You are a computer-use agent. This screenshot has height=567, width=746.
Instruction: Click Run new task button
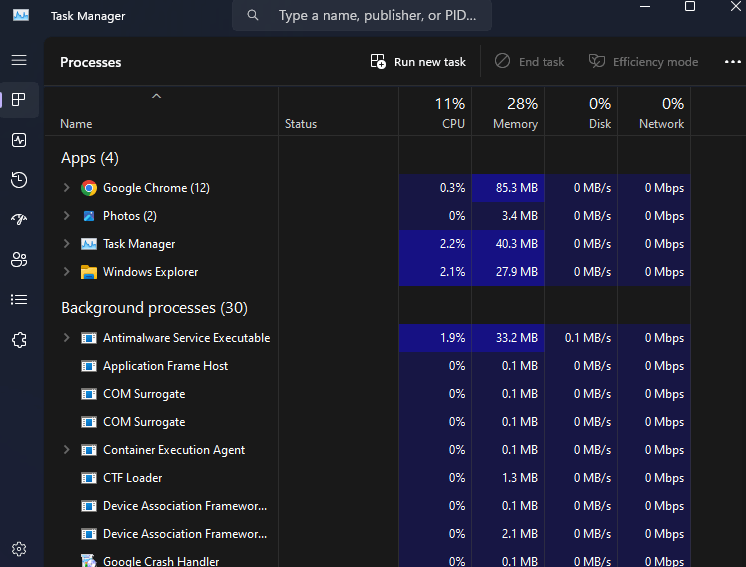(x=418, y=62)
